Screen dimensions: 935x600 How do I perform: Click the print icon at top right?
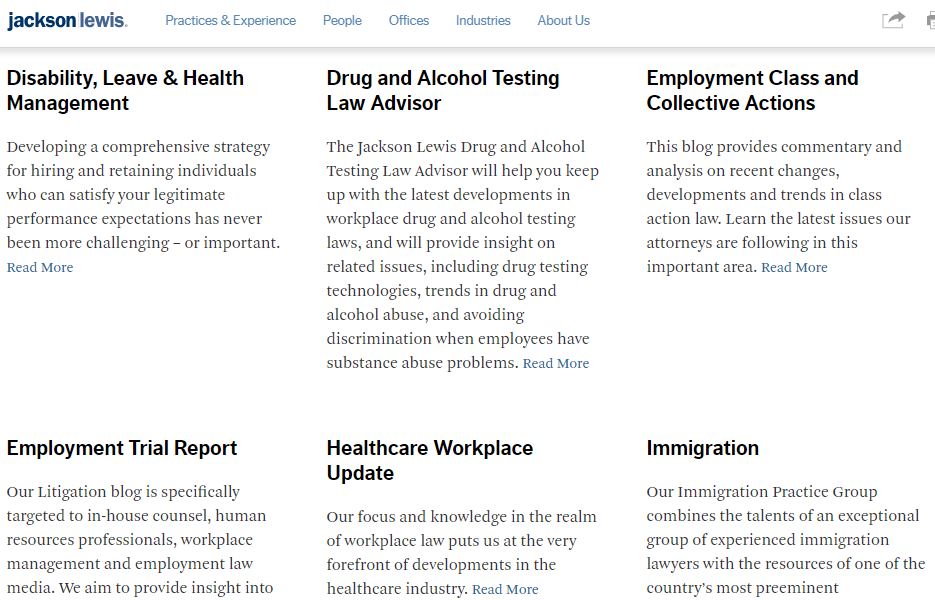click(x=931, y=20)
